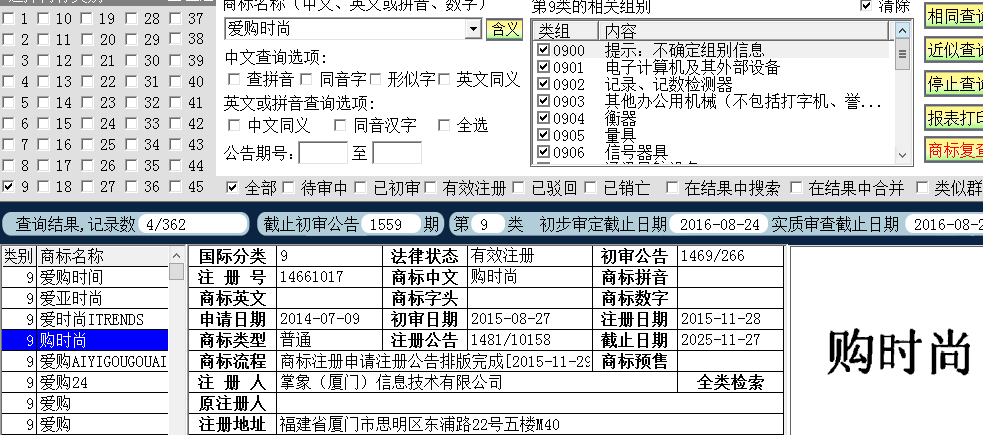Filter by 有效注册 status
The image size is (983, 435).
[431, 187]
